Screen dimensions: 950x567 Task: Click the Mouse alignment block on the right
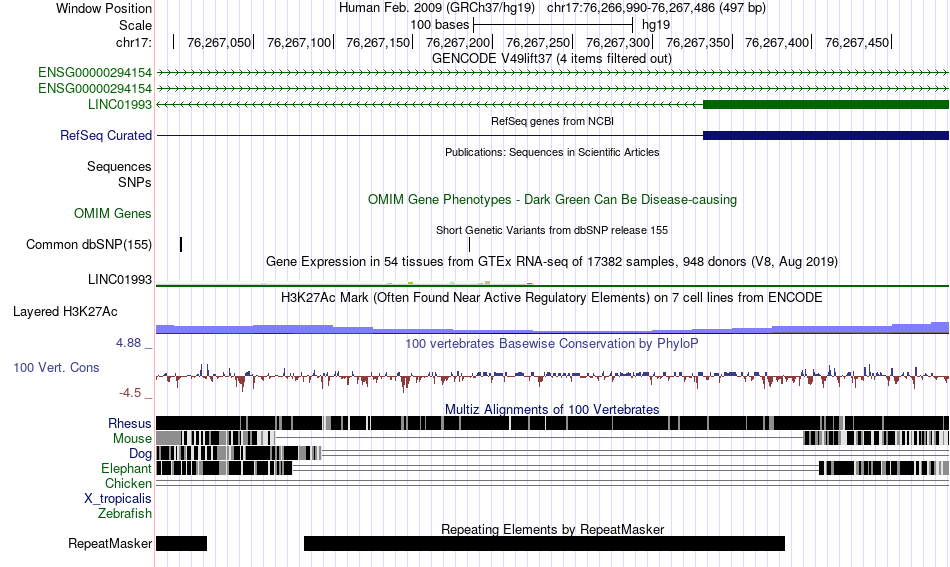[876, 438]
